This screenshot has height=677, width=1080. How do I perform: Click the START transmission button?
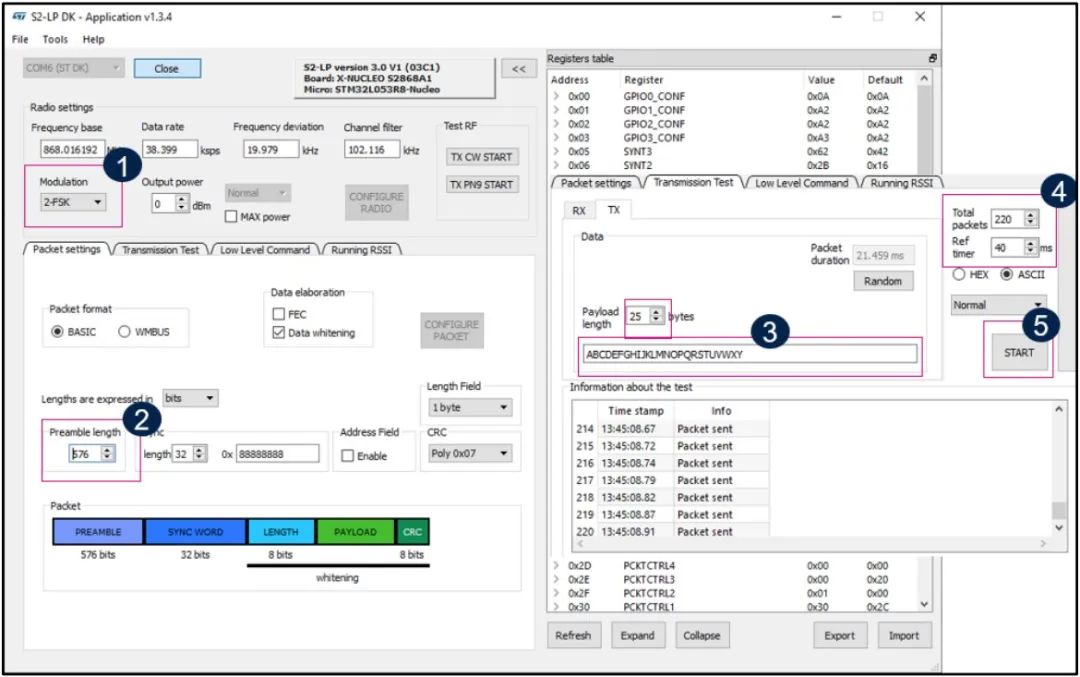(x=1018, y=353)
